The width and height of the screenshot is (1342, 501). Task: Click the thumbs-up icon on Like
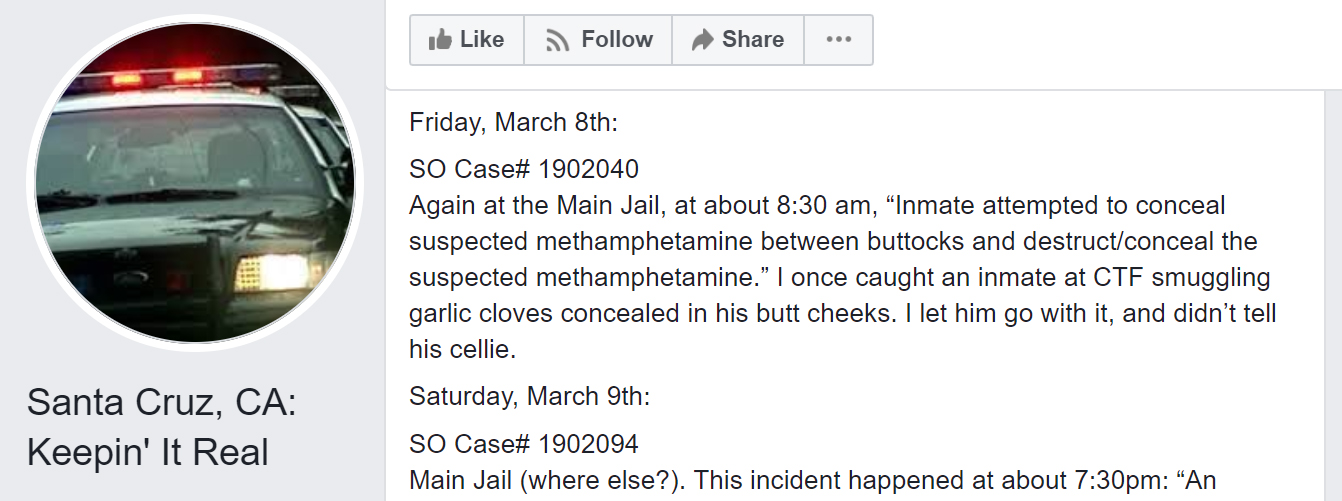pos(440,40)
